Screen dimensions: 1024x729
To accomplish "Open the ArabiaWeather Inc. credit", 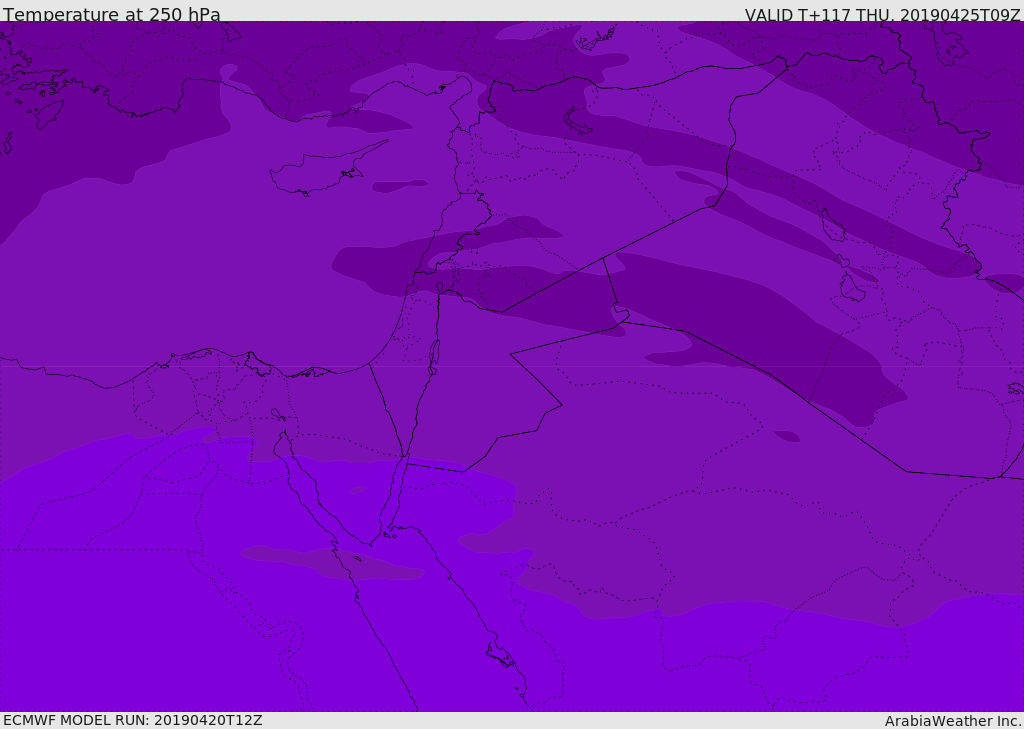I will (x=953, y=720).
